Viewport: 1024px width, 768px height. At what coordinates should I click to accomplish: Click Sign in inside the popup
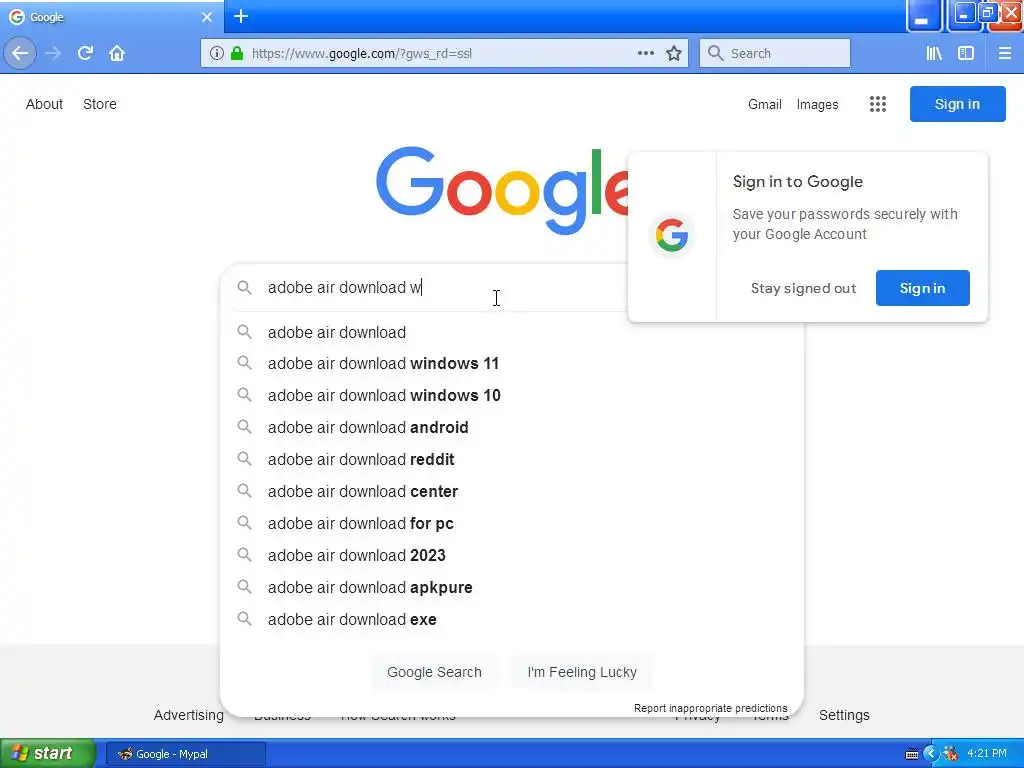(923, 288)
